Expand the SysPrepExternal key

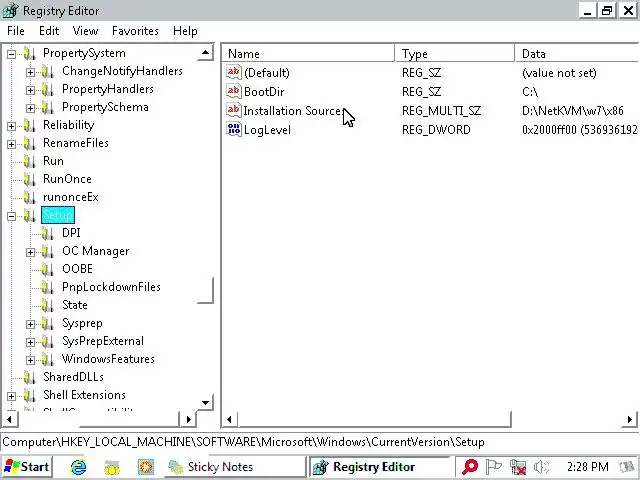30,342
